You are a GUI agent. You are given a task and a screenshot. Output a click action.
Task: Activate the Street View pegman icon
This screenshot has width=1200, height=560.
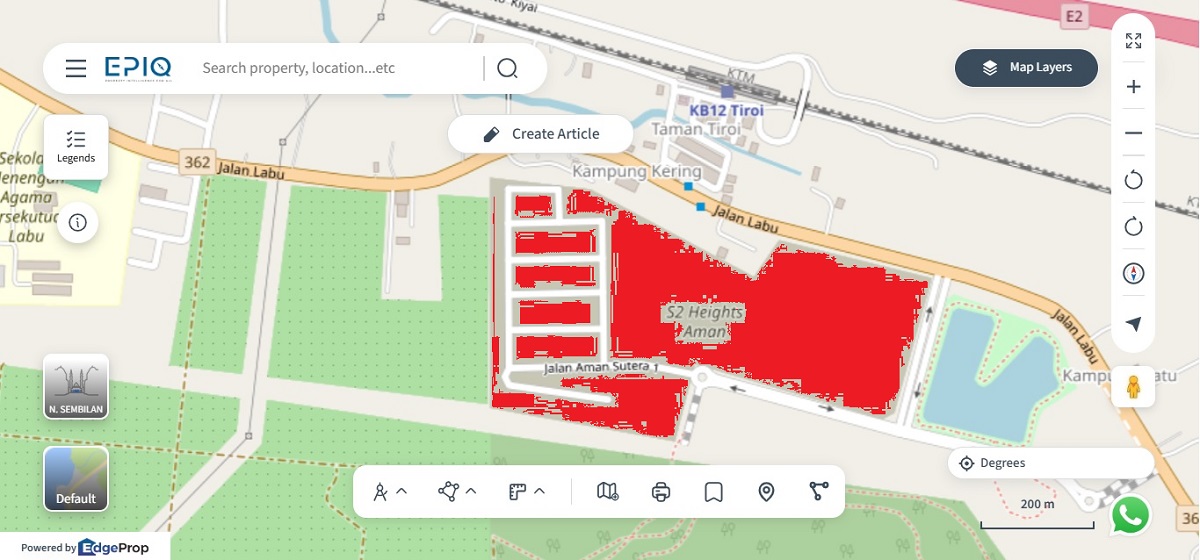point(1133,387)
